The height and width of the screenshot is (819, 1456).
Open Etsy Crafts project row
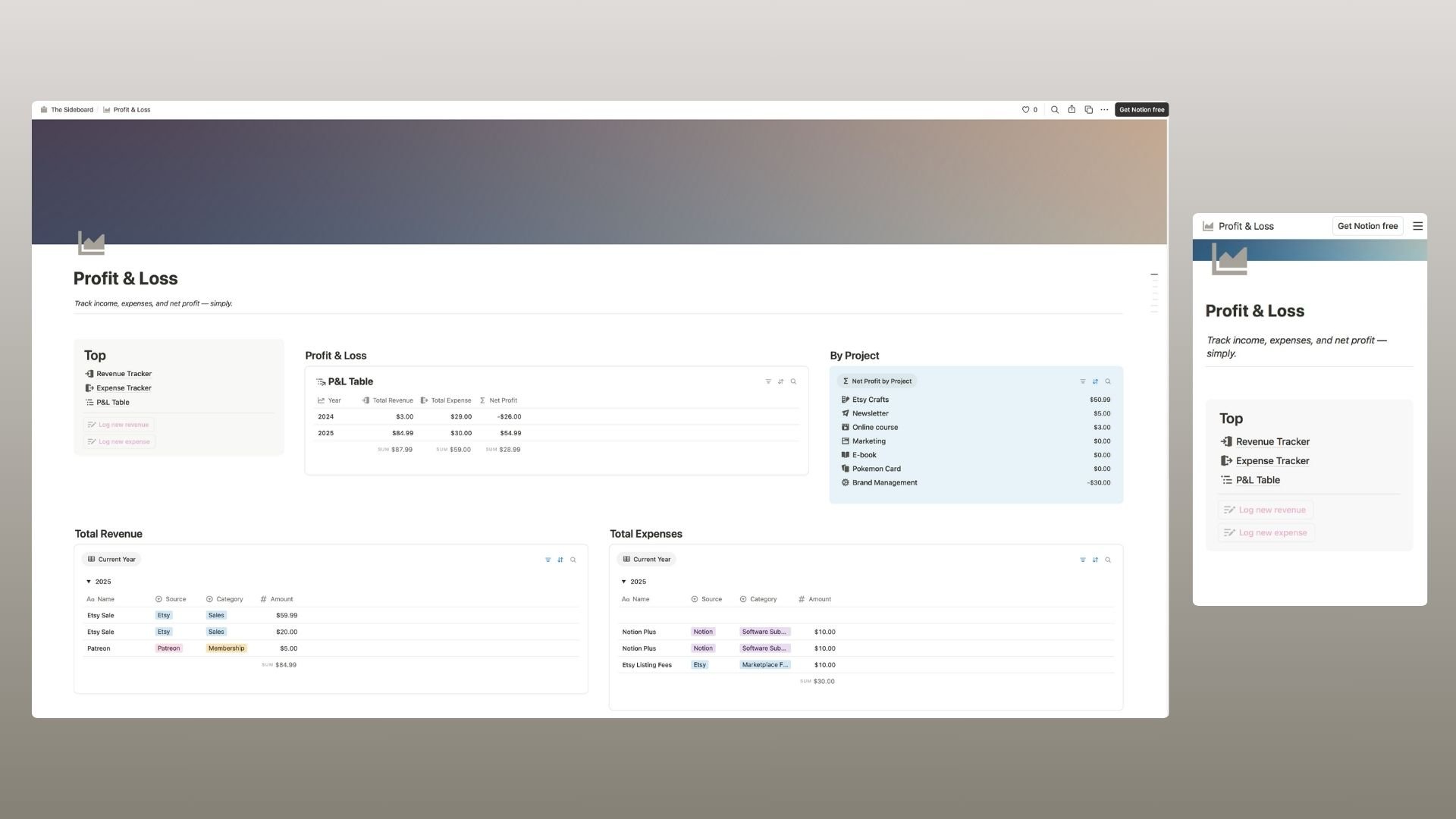coord(870,400)
